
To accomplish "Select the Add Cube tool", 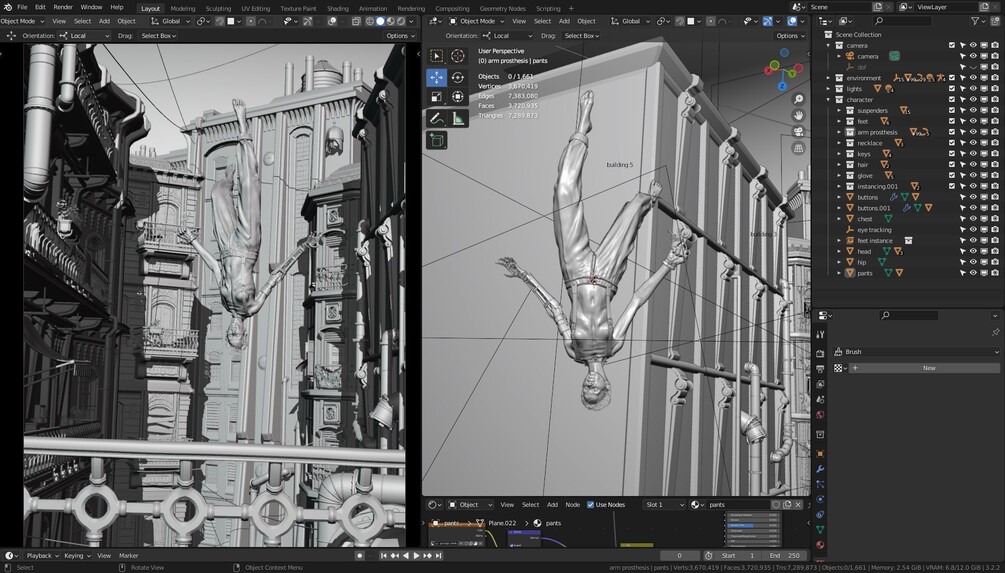I will point(436,140).
